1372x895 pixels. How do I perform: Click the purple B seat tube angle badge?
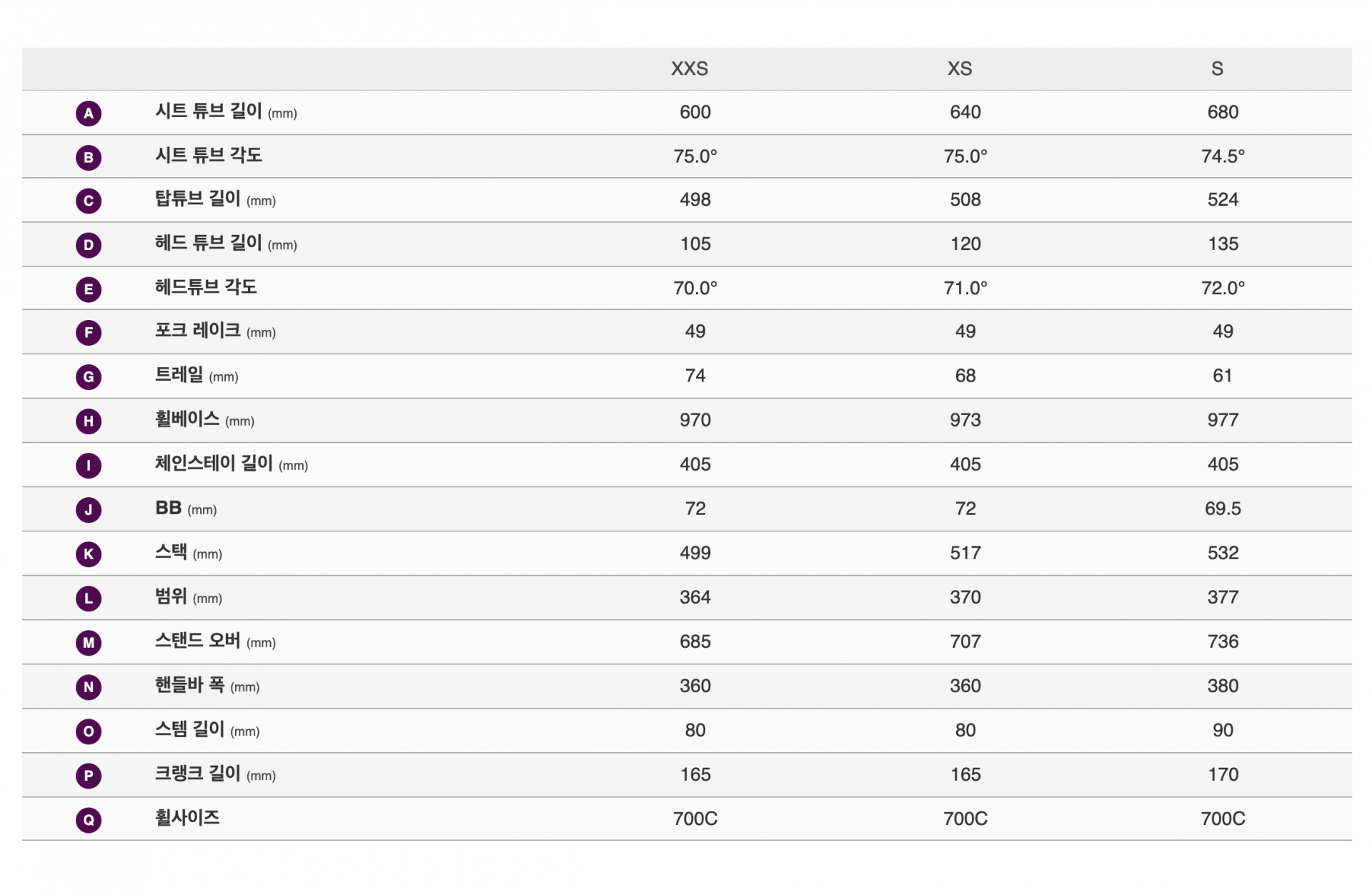coord(89,157)
